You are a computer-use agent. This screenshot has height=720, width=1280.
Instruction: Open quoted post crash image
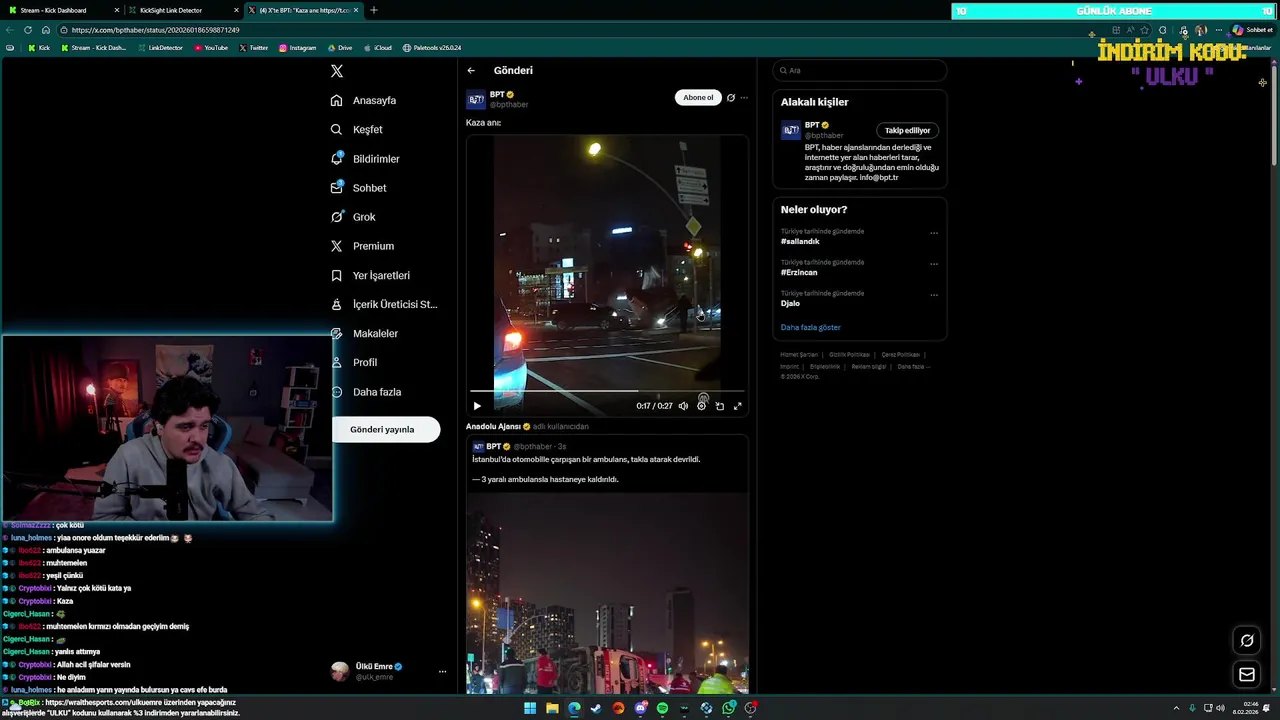point(607,592)
